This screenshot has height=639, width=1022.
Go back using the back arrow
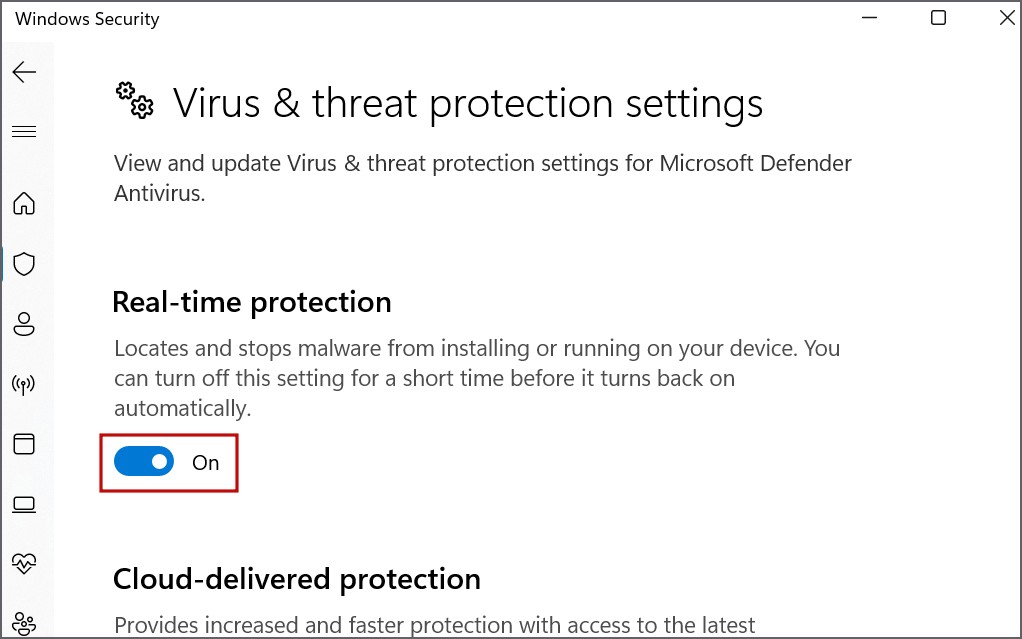point(24,72)
